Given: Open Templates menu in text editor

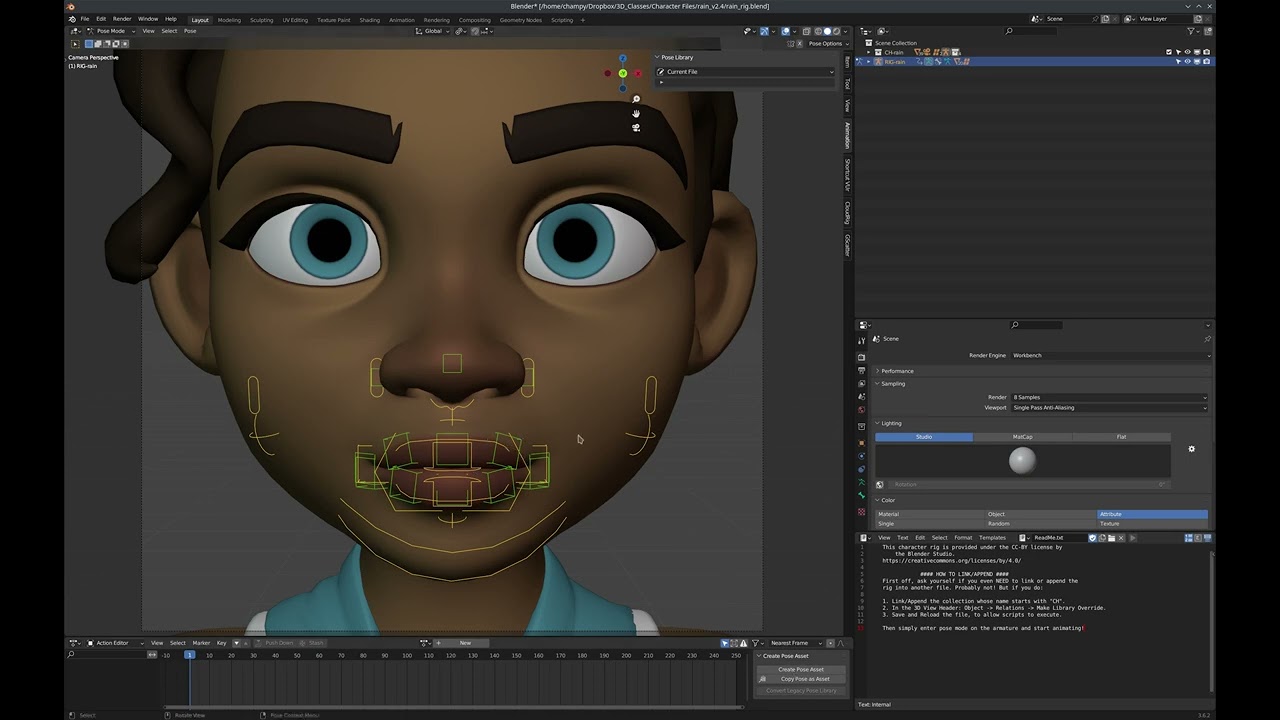Looking at the screenshot, I should point(993,538).
